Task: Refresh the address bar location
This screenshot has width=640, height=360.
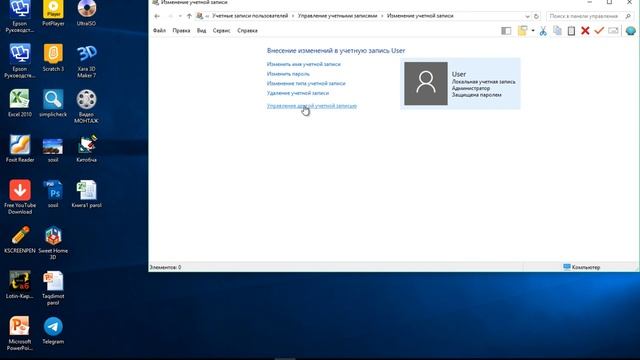Action: click(x=536, y=16)
